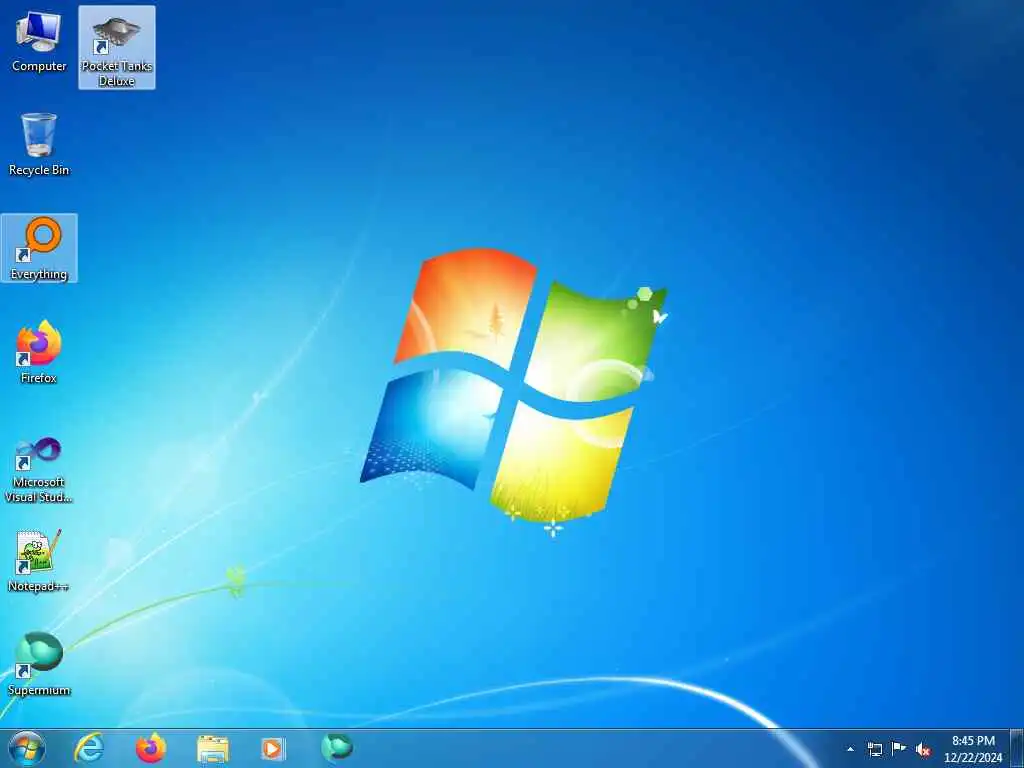Select the Supermium desktop shortcut
The width and height of the screenshot is (1024, 768).
[x=39, y=664]
